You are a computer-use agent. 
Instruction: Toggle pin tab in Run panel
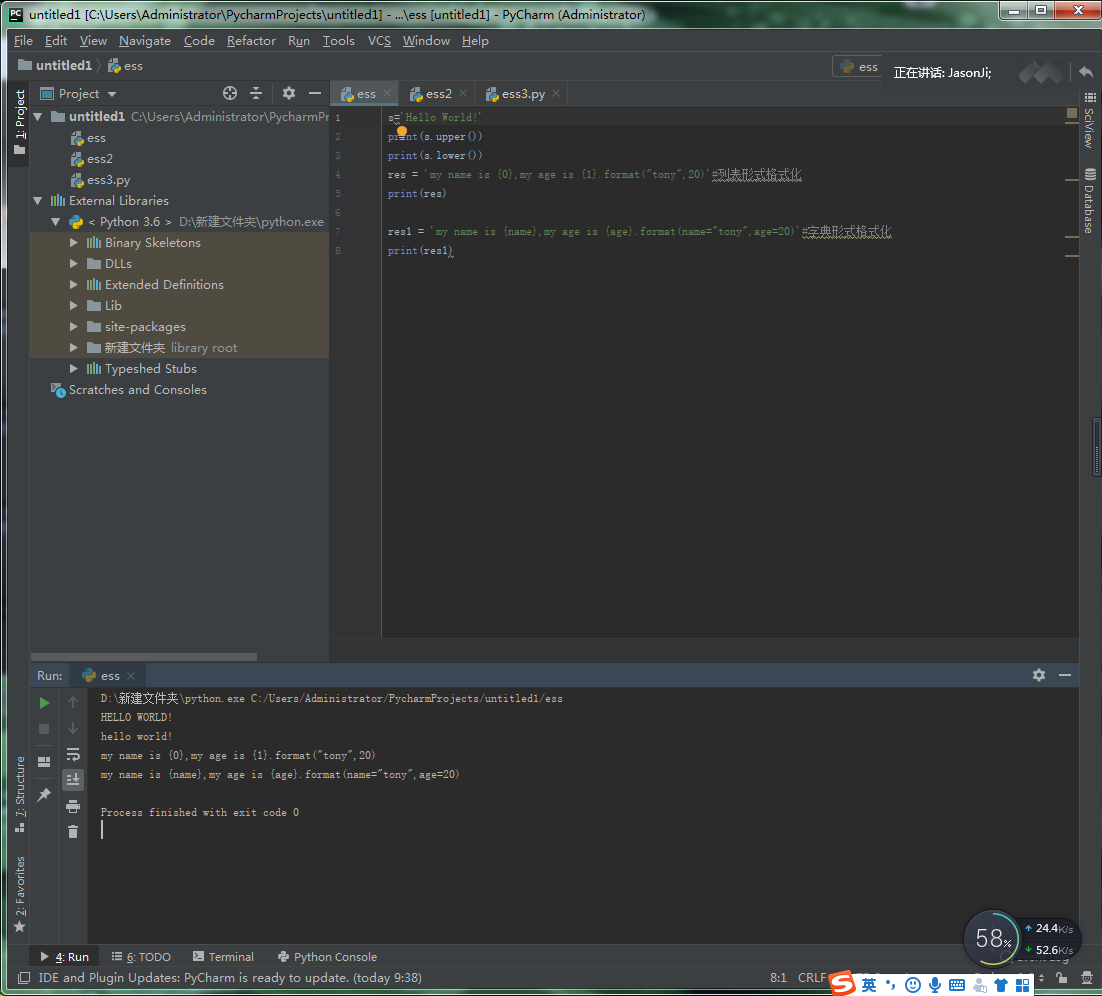(44, 795)
